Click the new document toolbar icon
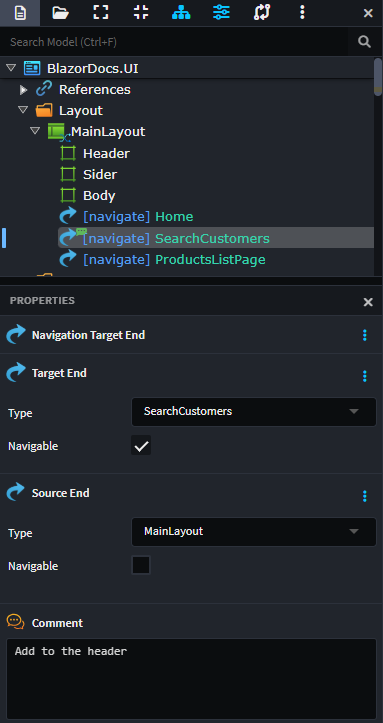Viewport: 383px width, 723px height. (x=20, y=12)
